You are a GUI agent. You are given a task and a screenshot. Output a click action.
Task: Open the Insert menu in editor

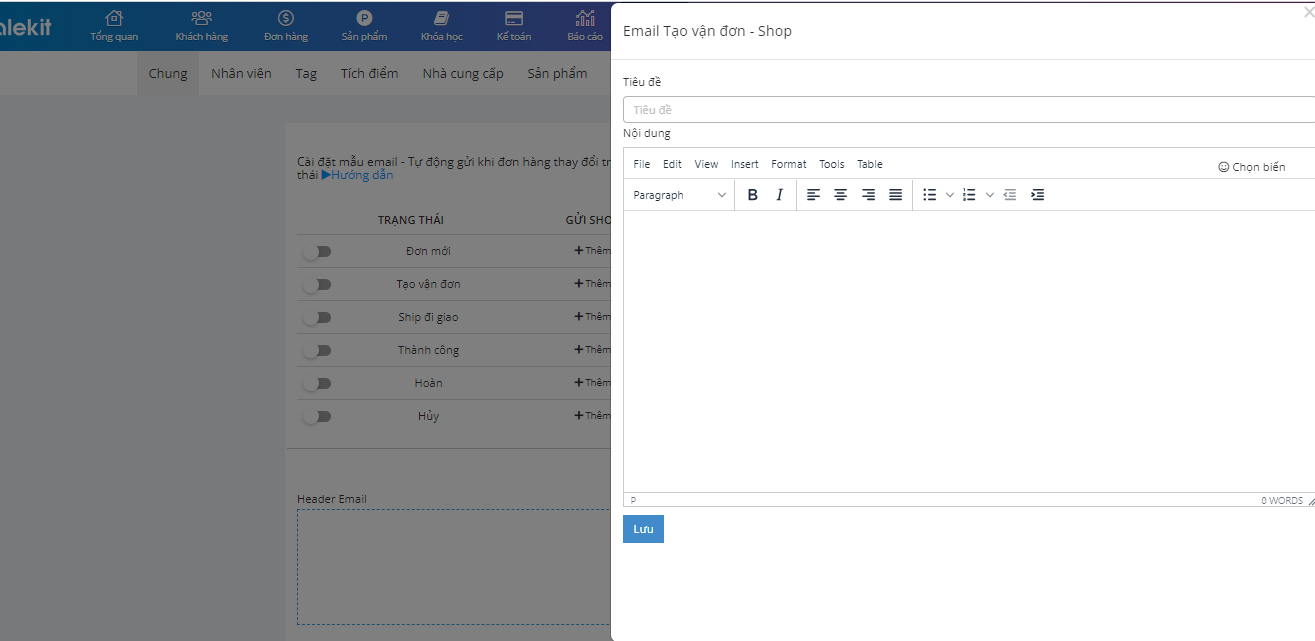(x=744, y=164)
